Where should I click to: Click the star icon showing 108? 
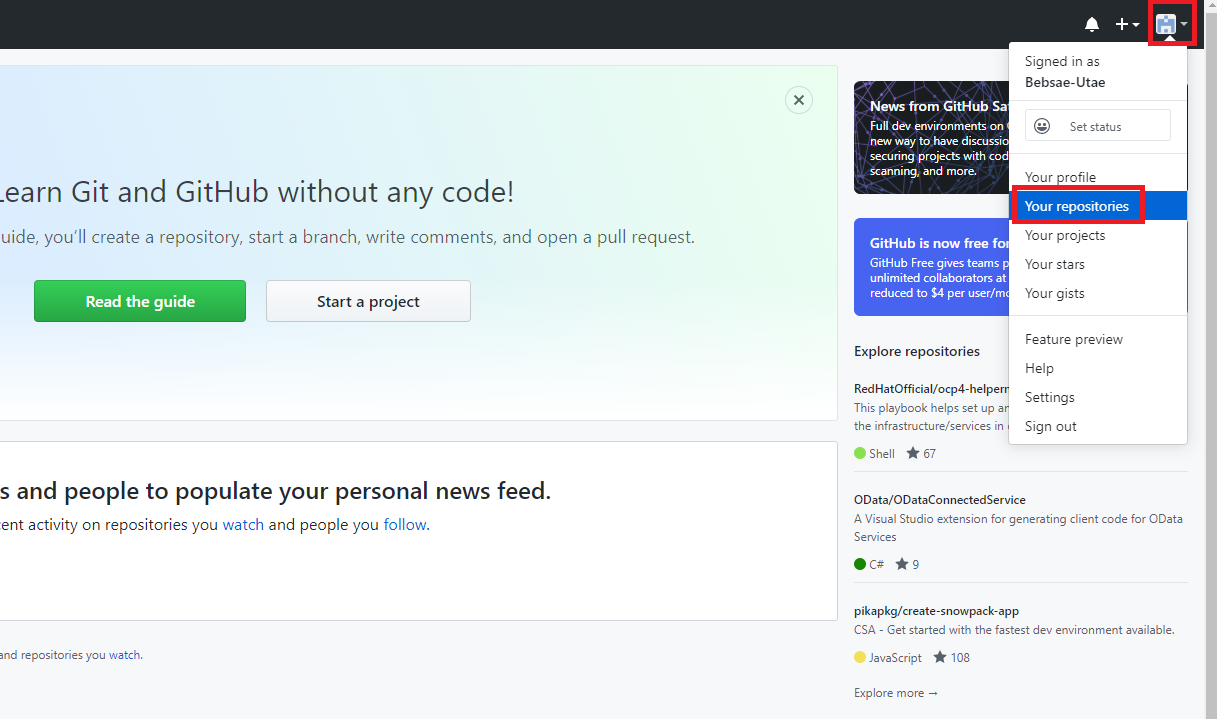point(940,657)
